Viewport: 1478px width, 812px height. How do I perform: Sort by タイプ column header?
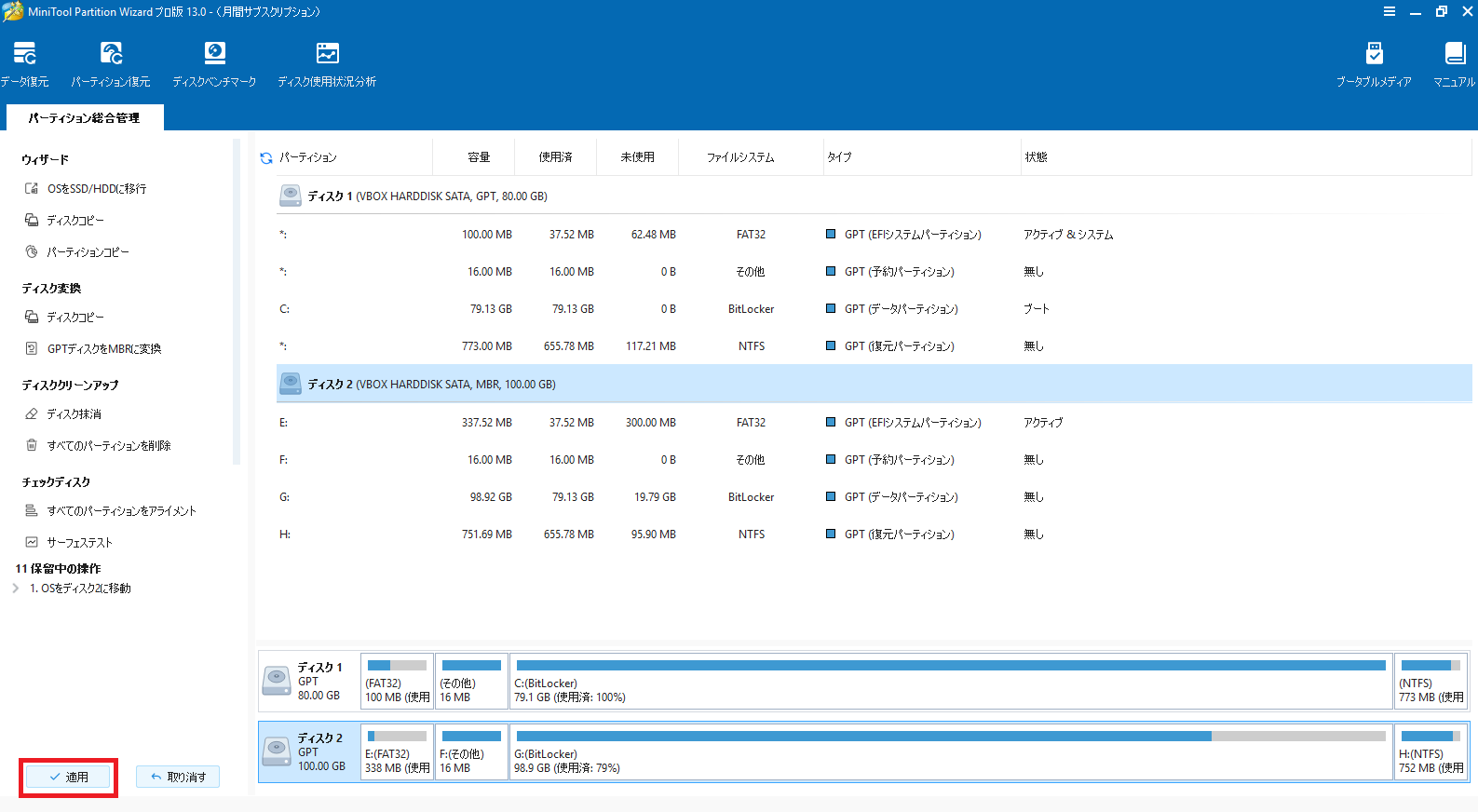[839, 157]
